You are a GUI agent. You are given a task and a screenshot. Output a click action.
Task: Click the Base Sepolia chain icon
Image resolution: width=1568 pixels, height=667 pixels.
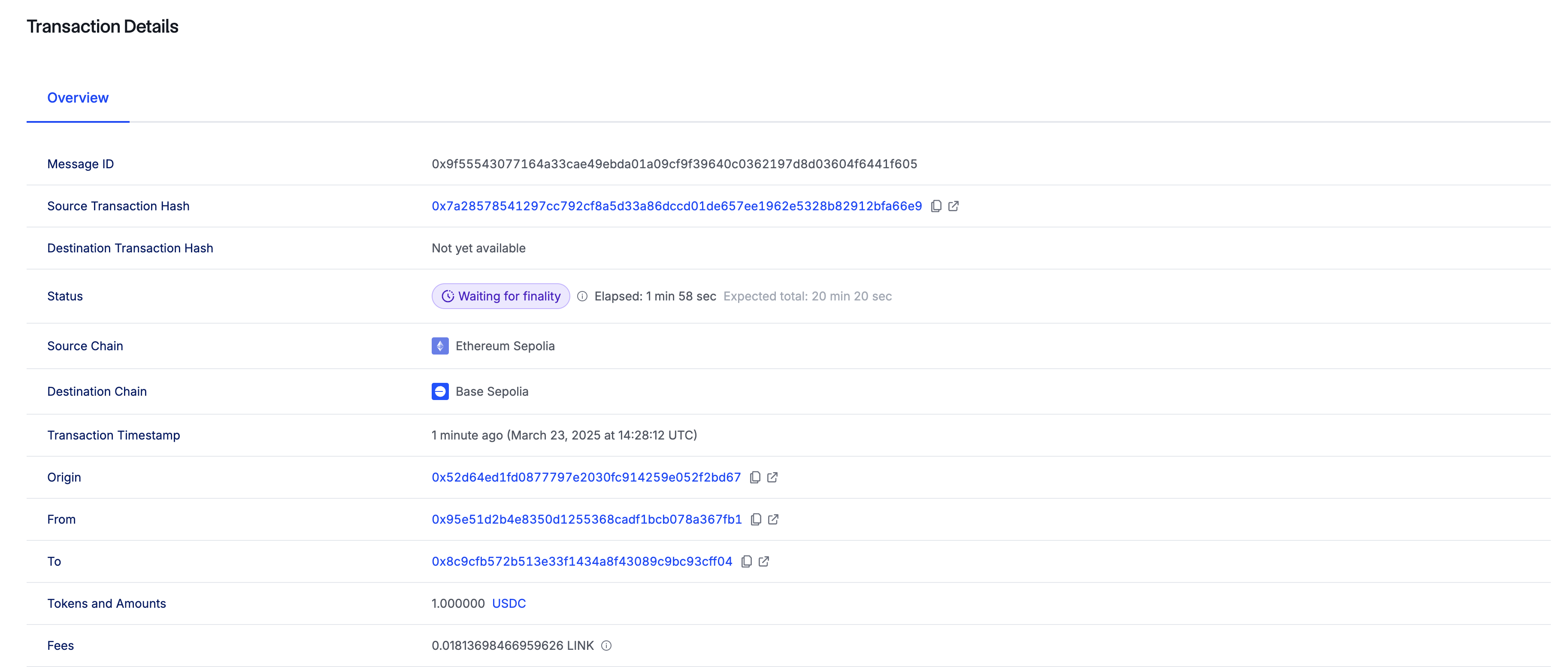click(x=440, y=392)
